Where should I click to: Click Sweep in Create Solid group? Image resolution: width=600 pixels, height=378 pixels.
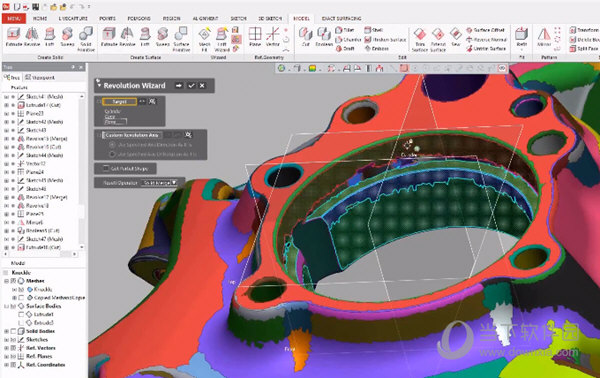pos(67,37)
